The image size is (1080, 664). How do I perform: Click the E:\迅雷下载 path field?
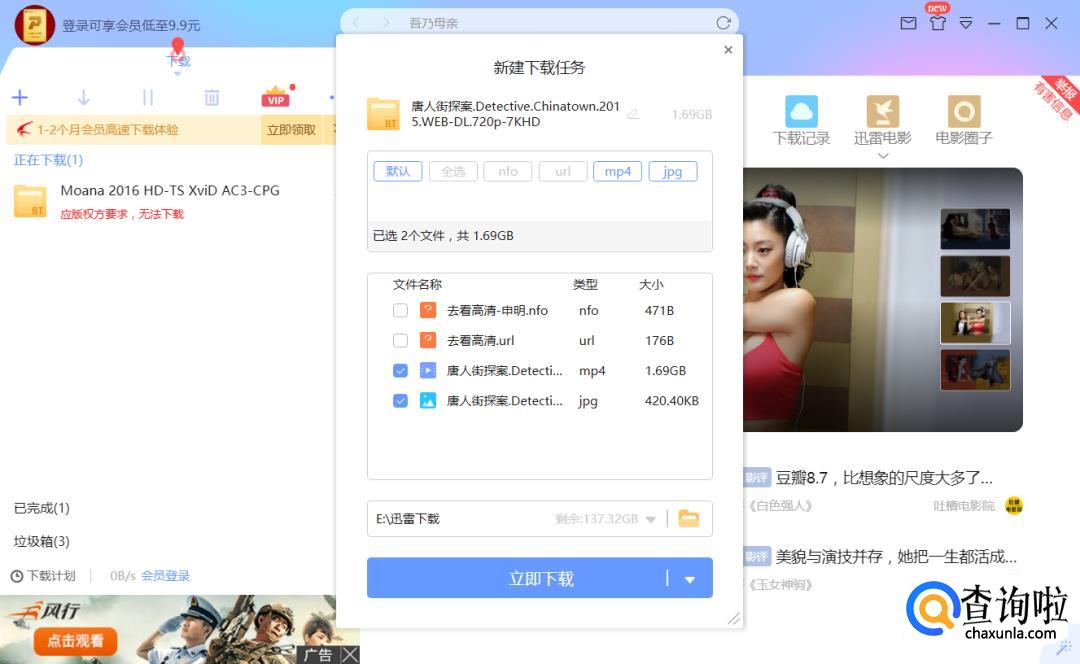coord(539,519)
